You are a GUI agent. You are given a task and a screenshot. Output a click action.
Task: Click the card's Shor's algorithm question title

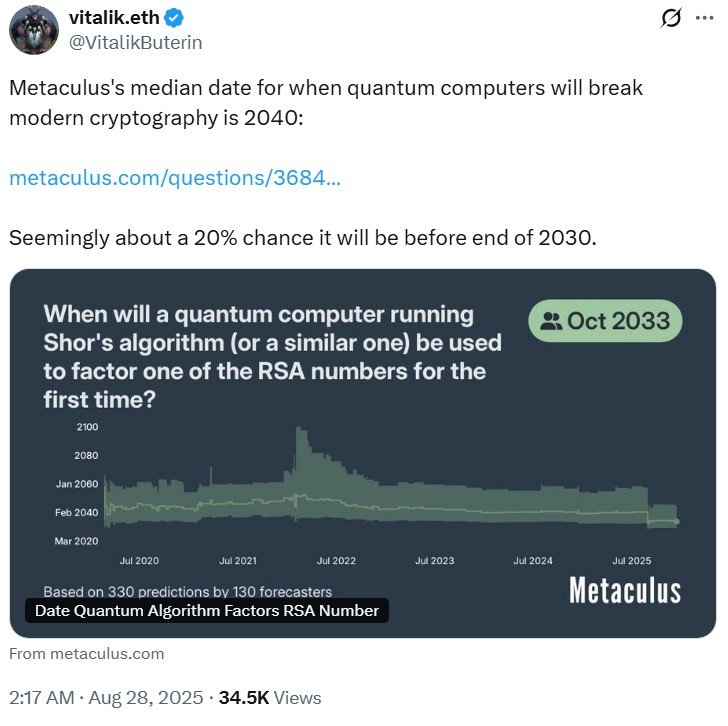272,356
